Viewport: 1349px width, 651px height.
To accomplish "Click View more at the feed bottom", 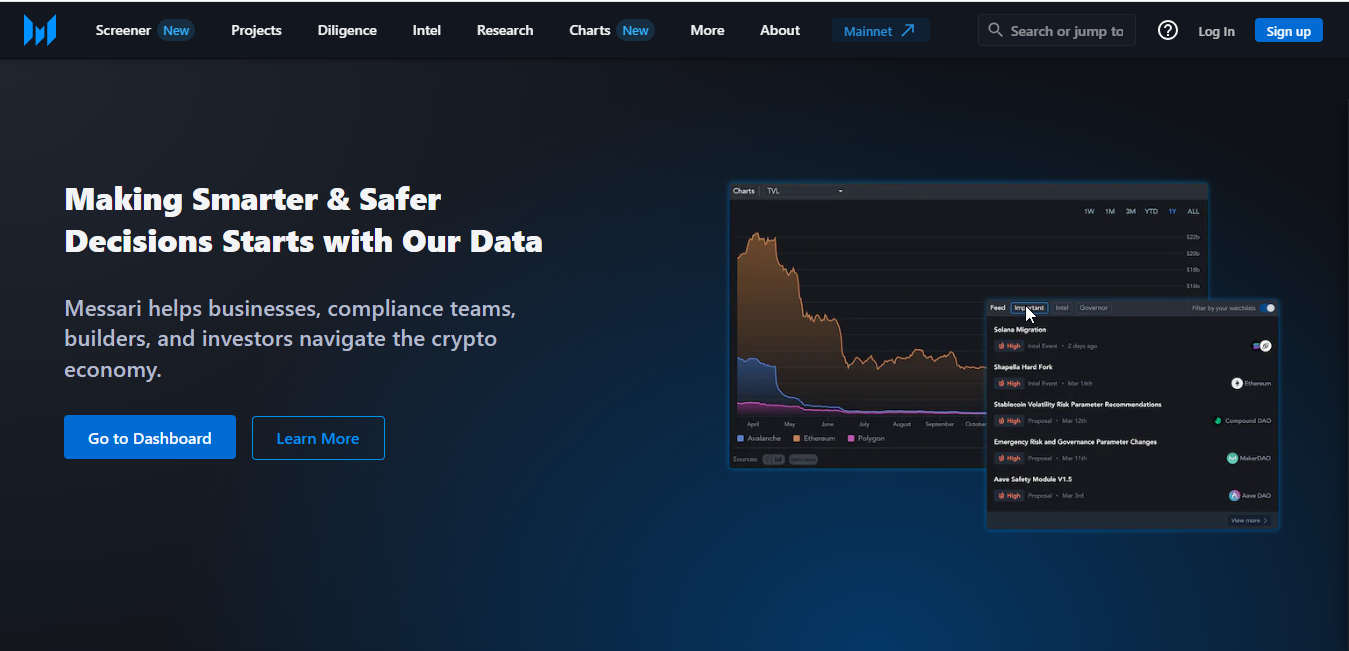I will coord(1250,521).
